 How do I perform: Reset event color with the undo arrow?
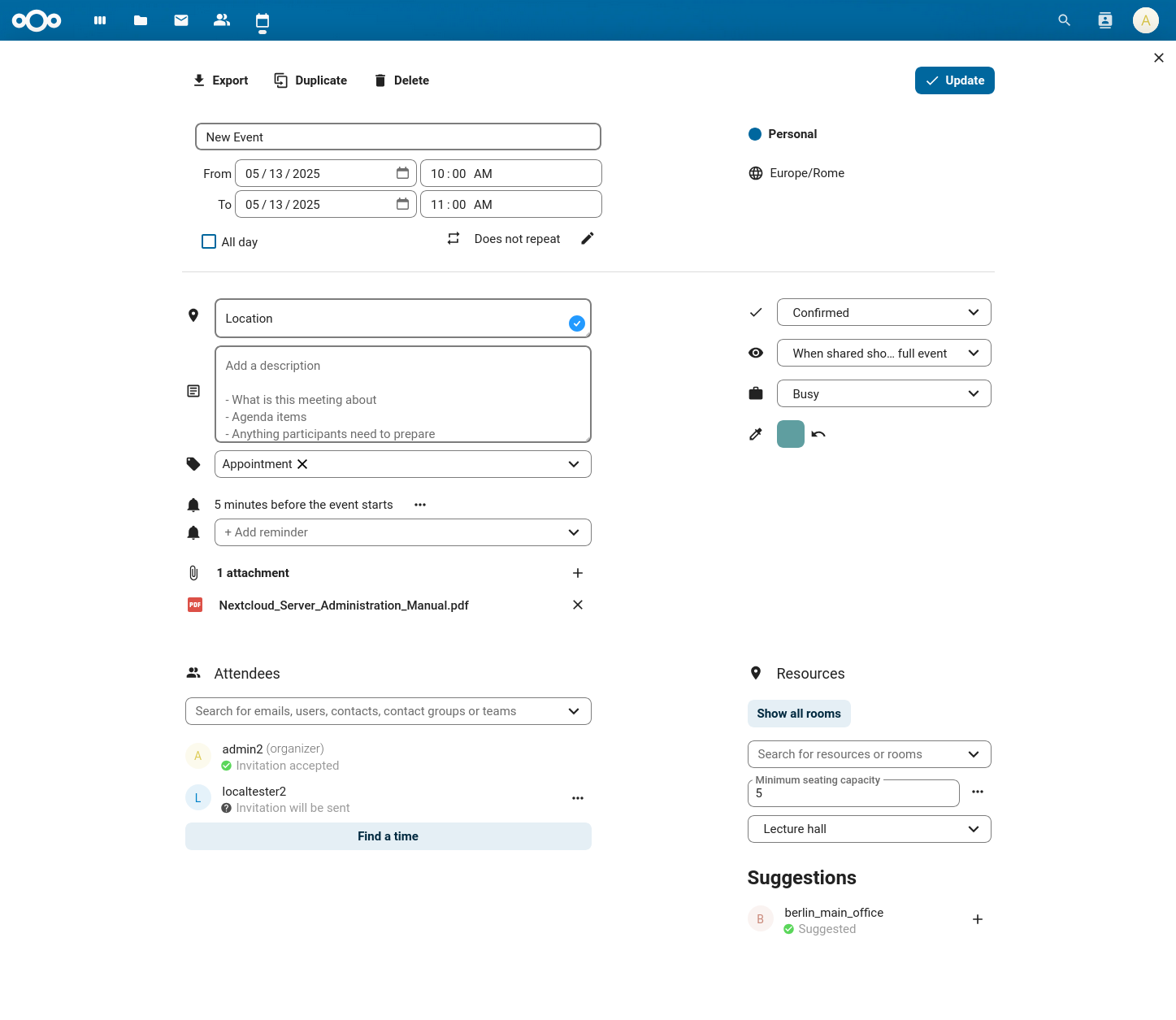click(x=818, y=434)
